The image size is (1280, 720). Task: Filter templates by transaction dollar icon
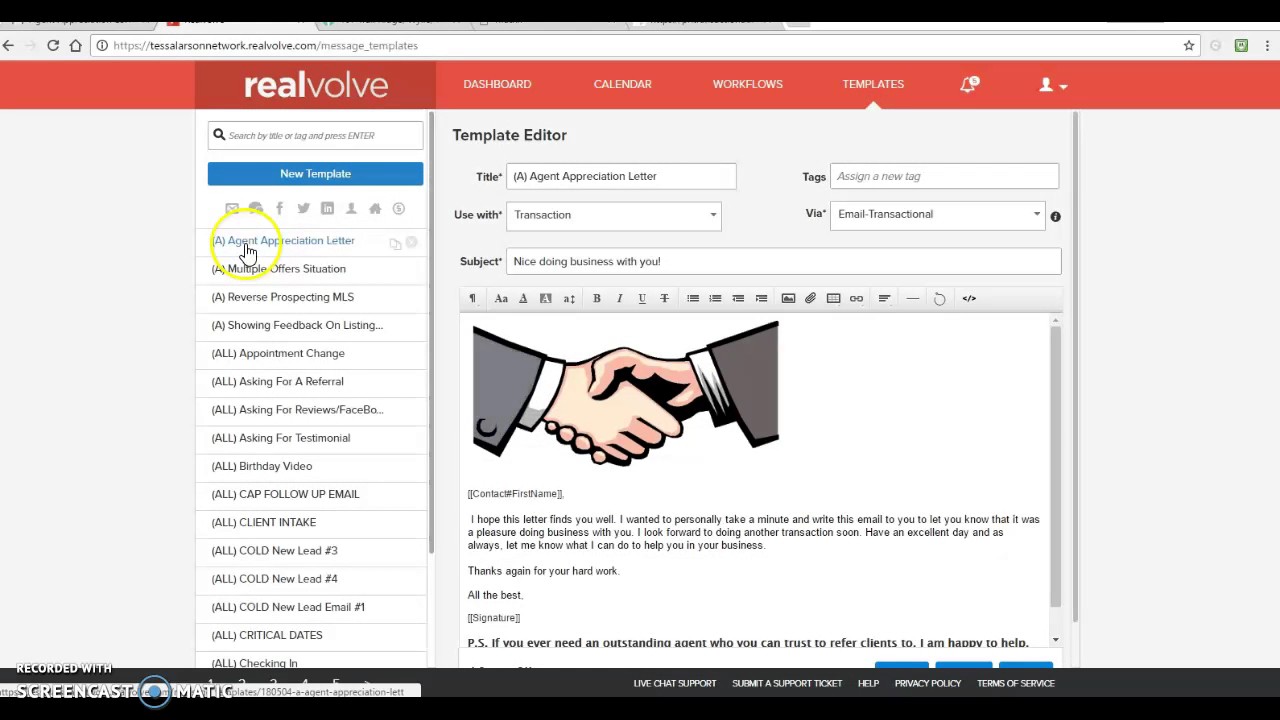point(399,208)
